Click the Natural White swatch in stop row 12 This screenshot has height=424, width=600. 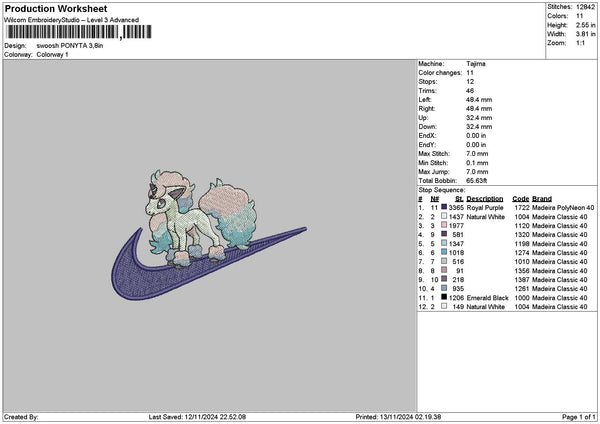[x=444, y=306]
